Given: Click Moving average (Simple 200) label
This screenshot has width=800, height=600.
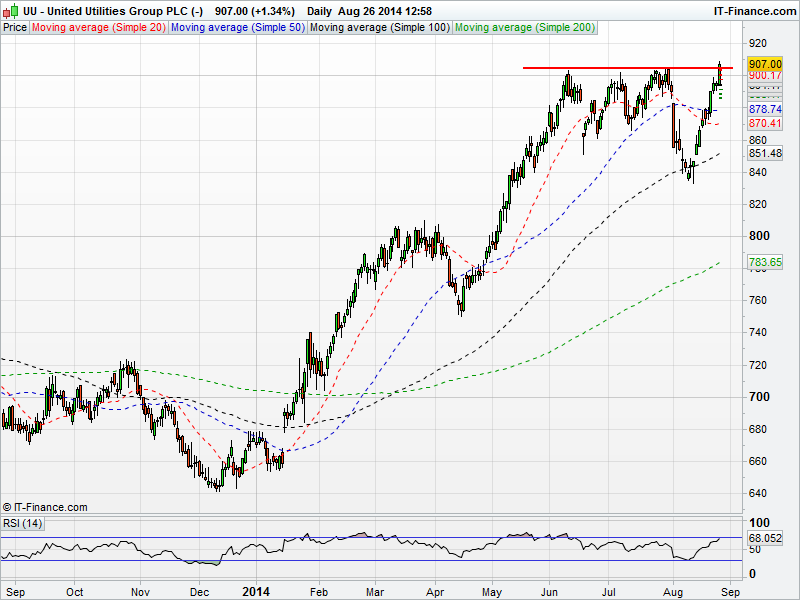Looking at the screenshot, I should click(x=524, y=27).
